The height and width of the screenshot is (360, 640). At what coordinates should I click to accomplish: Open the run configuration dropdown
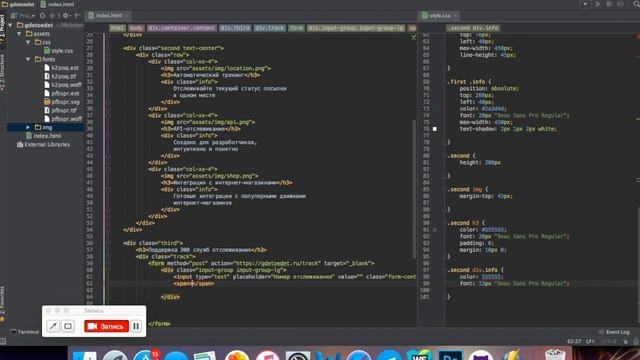585,4
